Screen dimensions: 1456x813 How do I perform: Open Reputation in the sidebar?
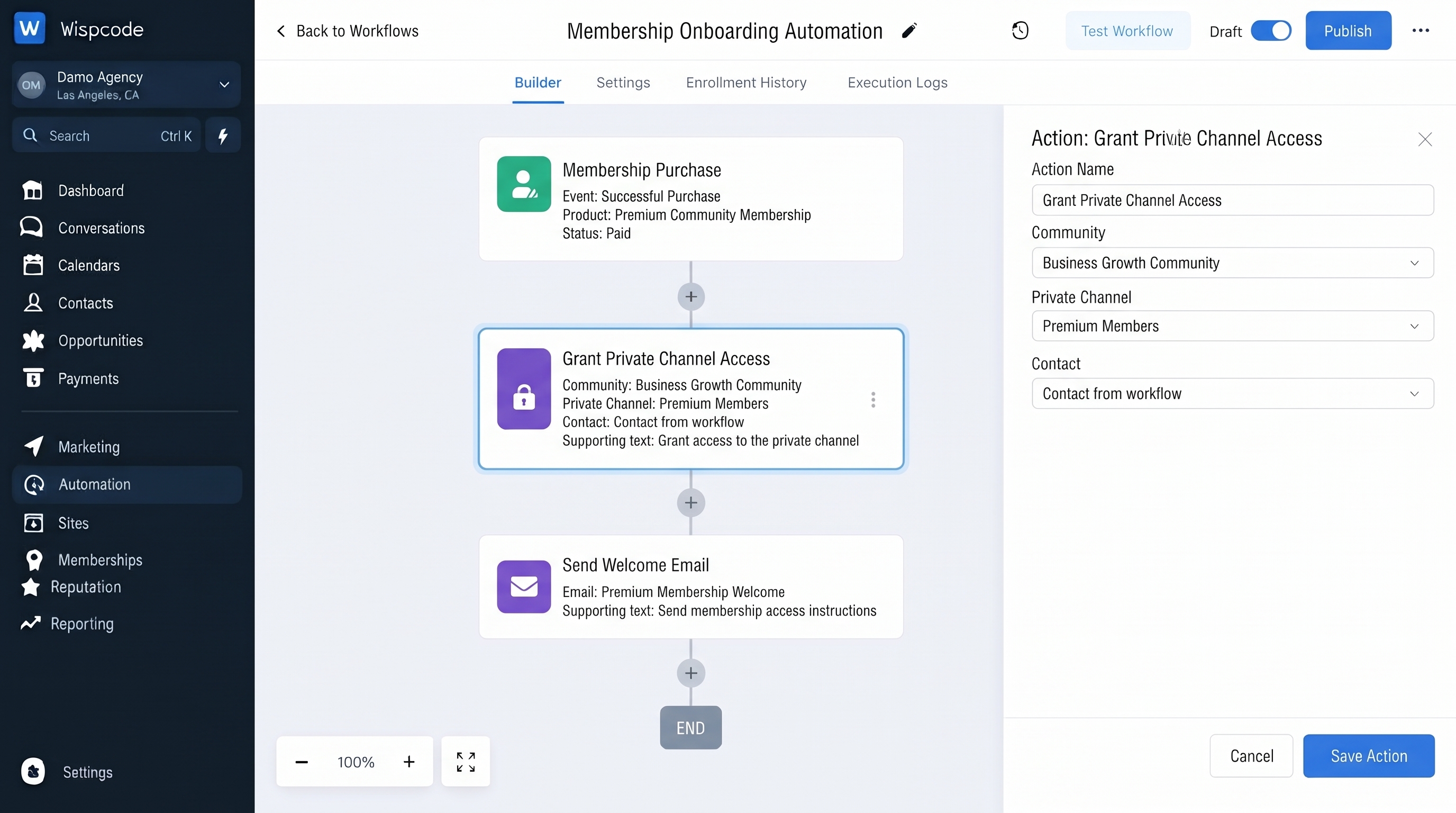pyautogui.click(x=71, y=587)
